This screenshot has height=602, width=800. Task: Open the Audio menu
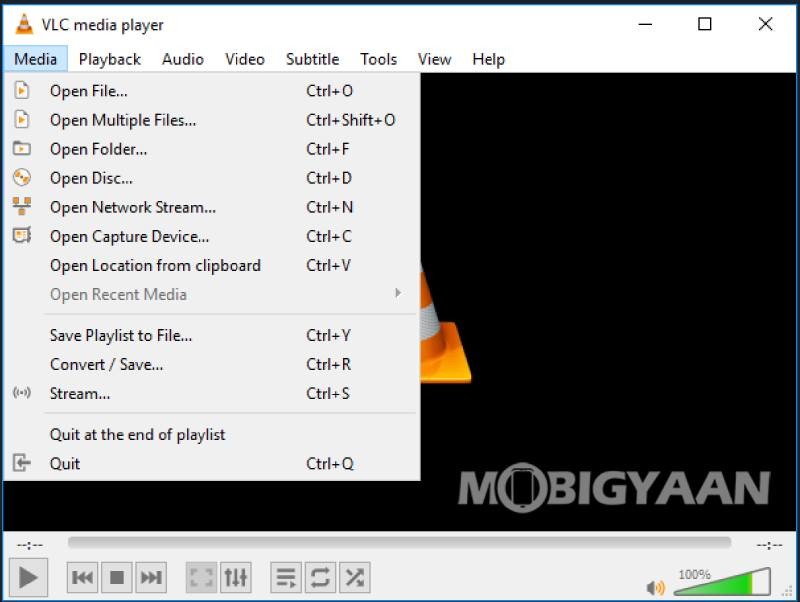183,59
